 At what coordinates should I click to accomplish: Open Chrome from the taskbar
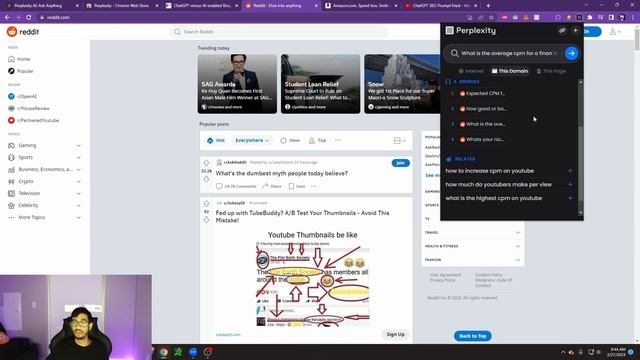point(163,352)
